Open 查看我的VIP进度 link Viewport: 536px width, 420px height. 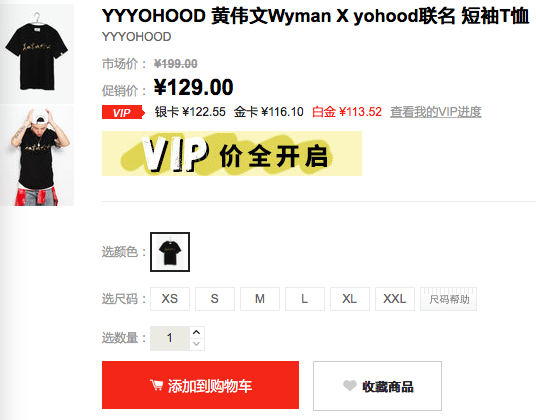(x=436, y=112)
